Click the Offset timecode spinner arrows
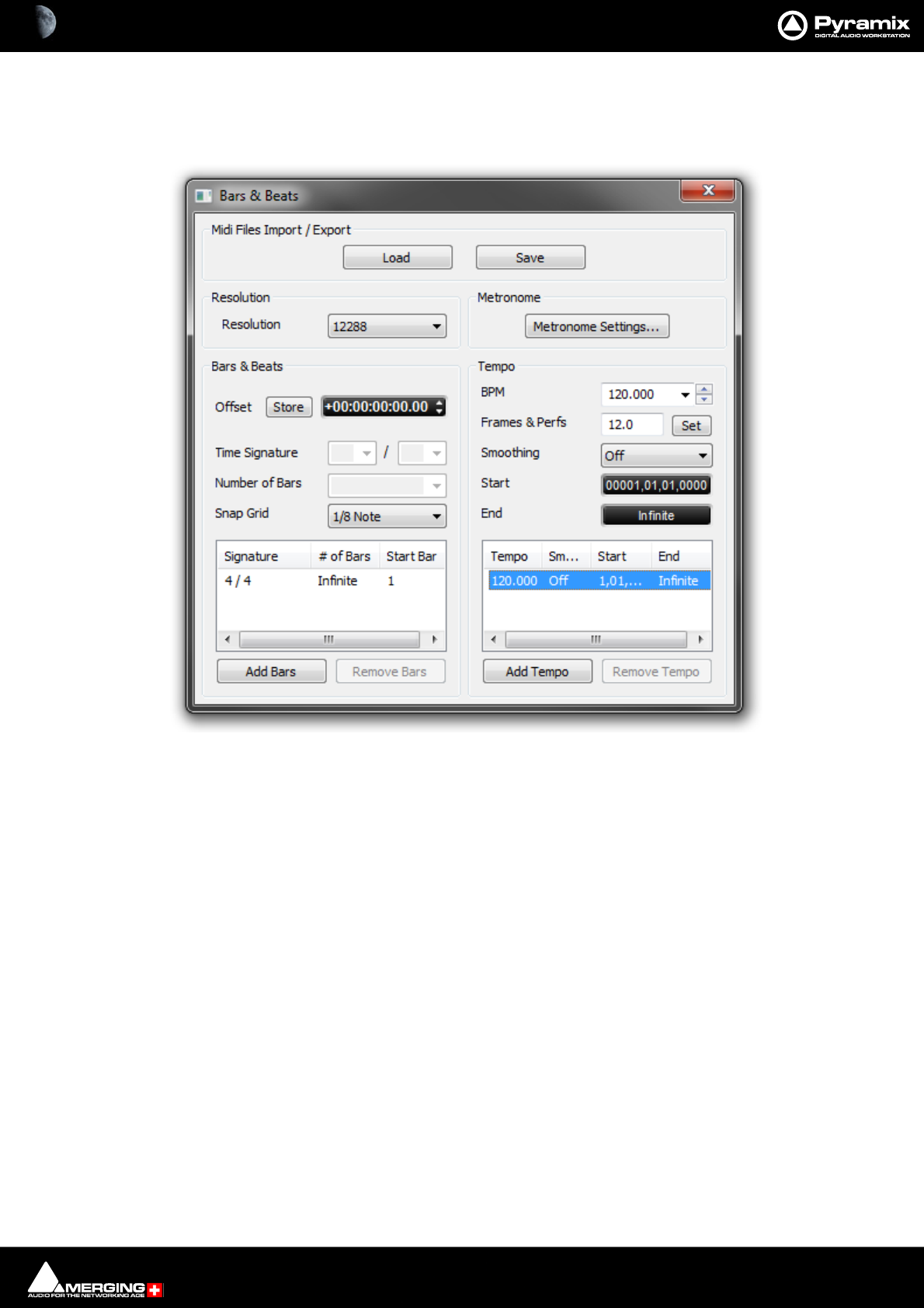Screen dimensions: 924x1308 [x=439, y=406]
